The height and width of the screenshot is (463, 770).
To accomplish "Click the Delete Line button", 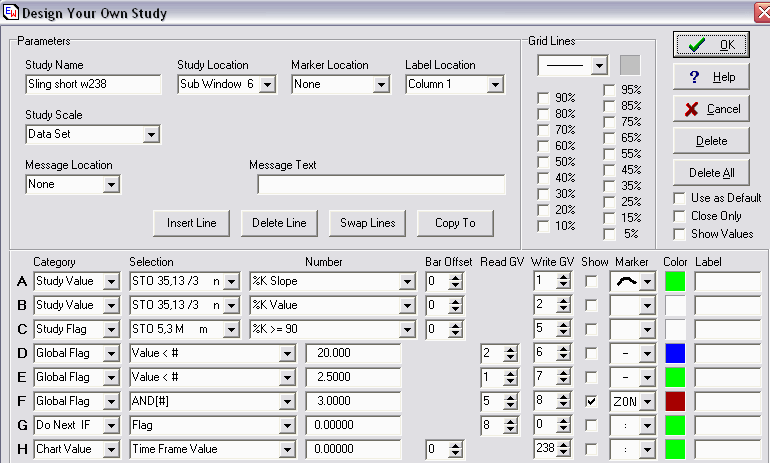I will click(279, 223).
